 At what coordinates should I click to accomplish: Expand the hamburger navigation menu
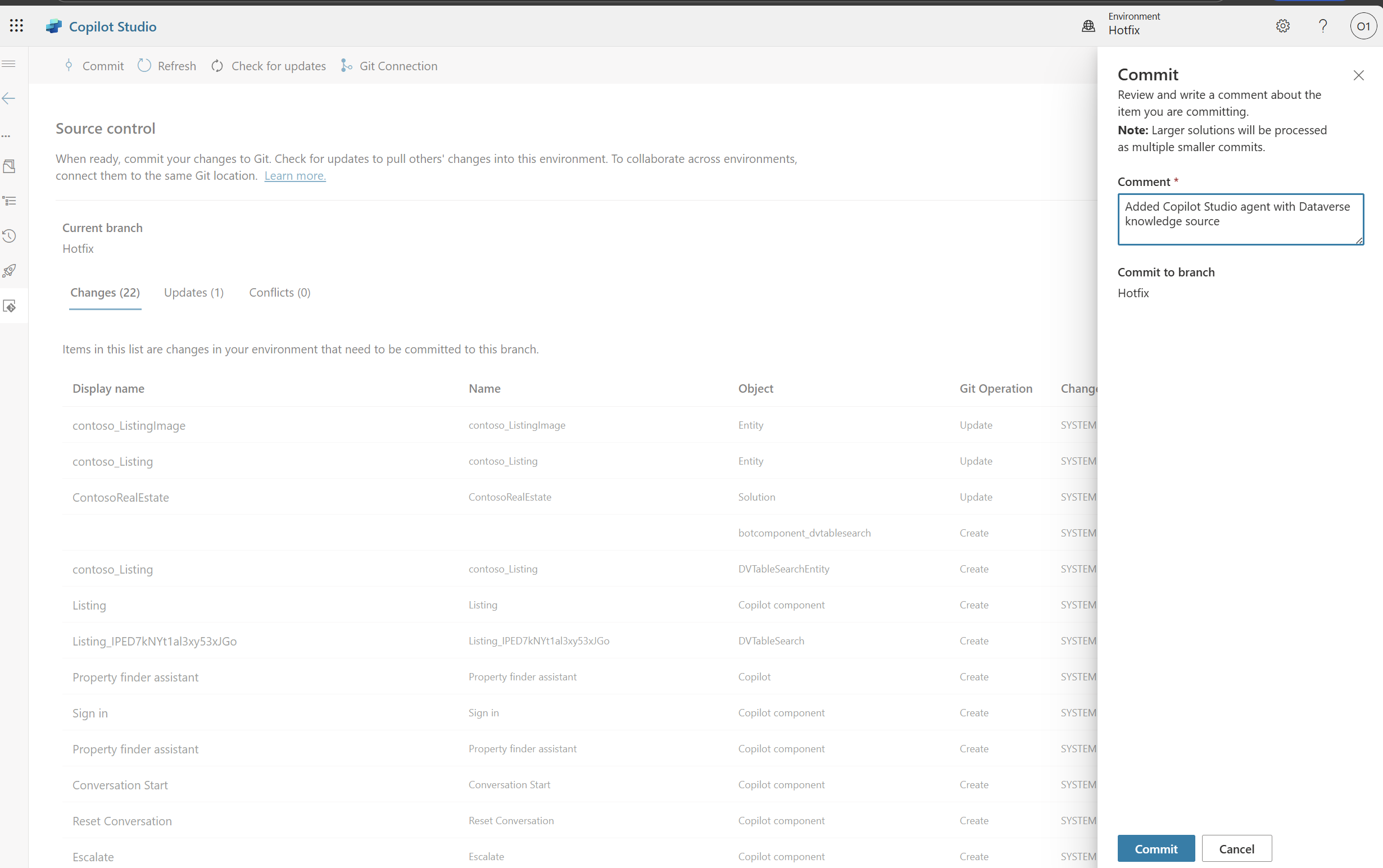pyautogui.click(x=9, y=63)
